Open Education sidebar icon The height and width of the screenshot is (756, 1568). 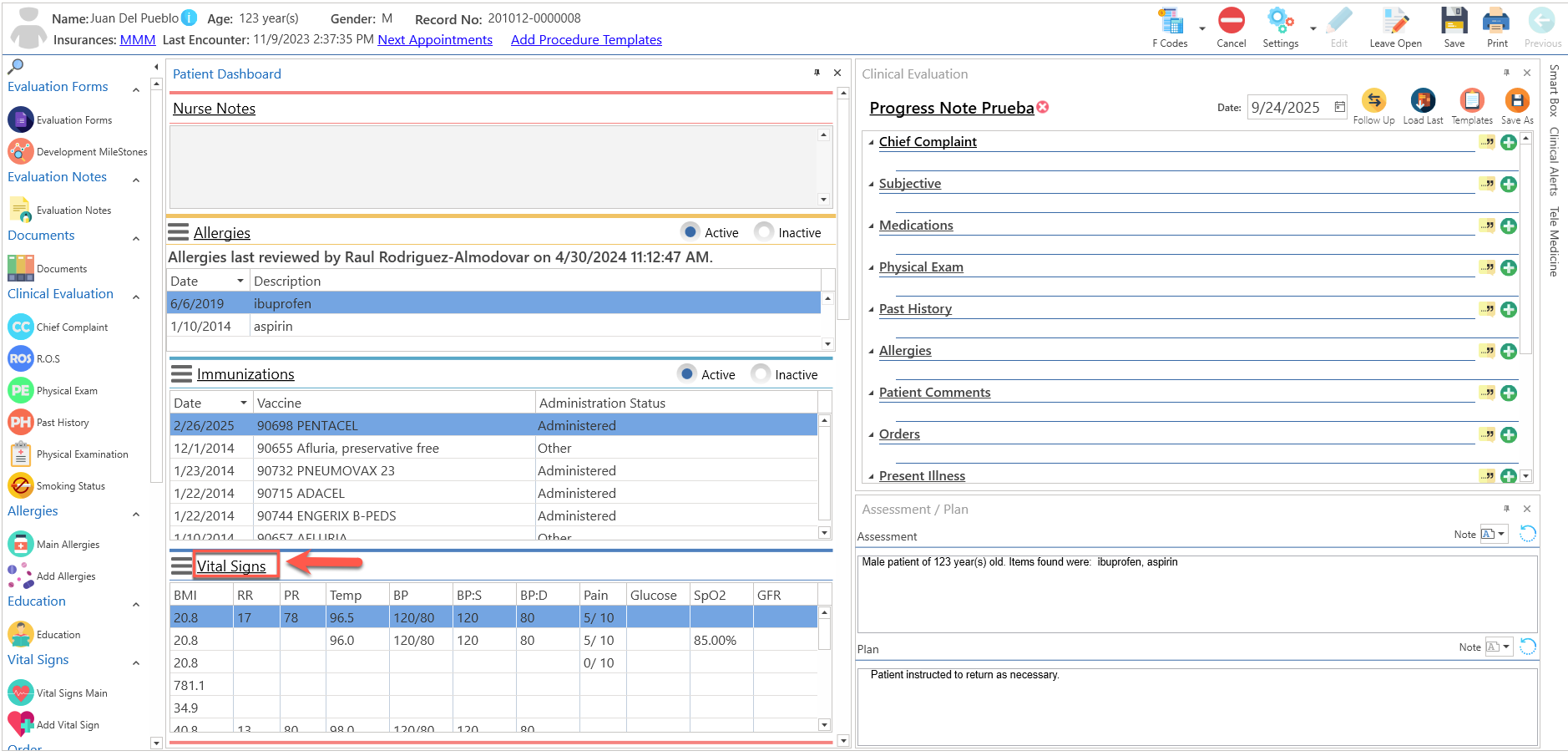(x=21, y=634)
